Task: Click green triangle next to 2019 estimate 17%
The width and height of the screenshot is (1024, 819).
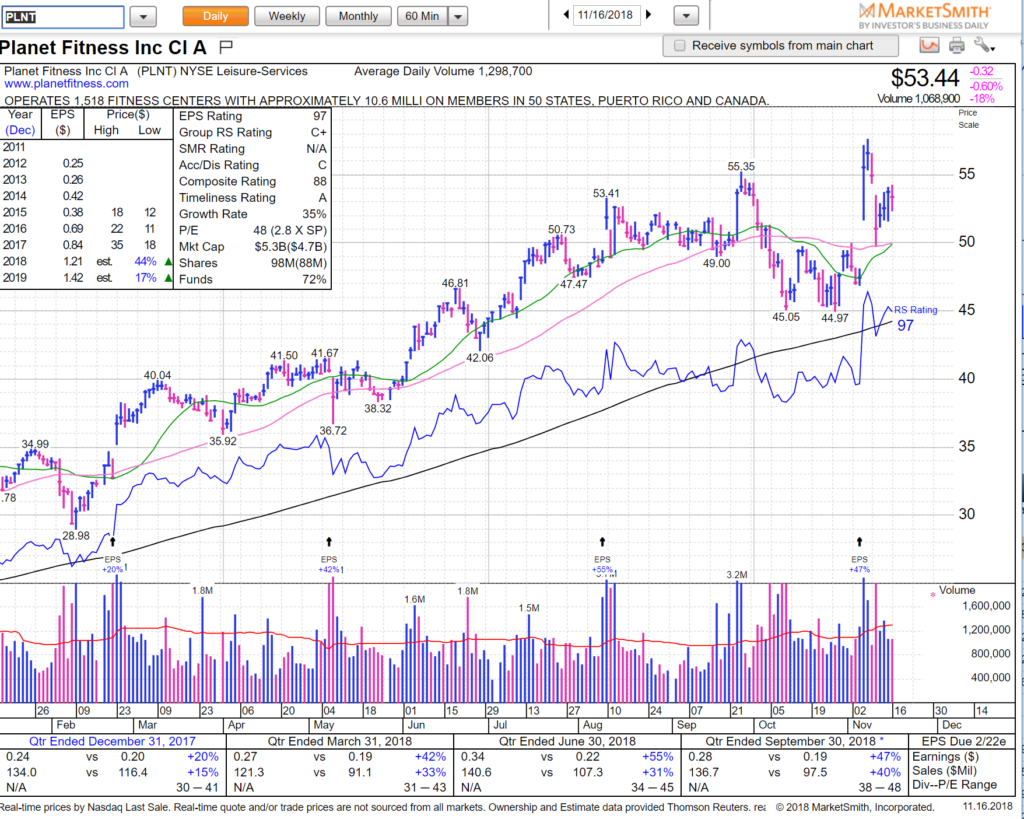Action: [168, 278]
